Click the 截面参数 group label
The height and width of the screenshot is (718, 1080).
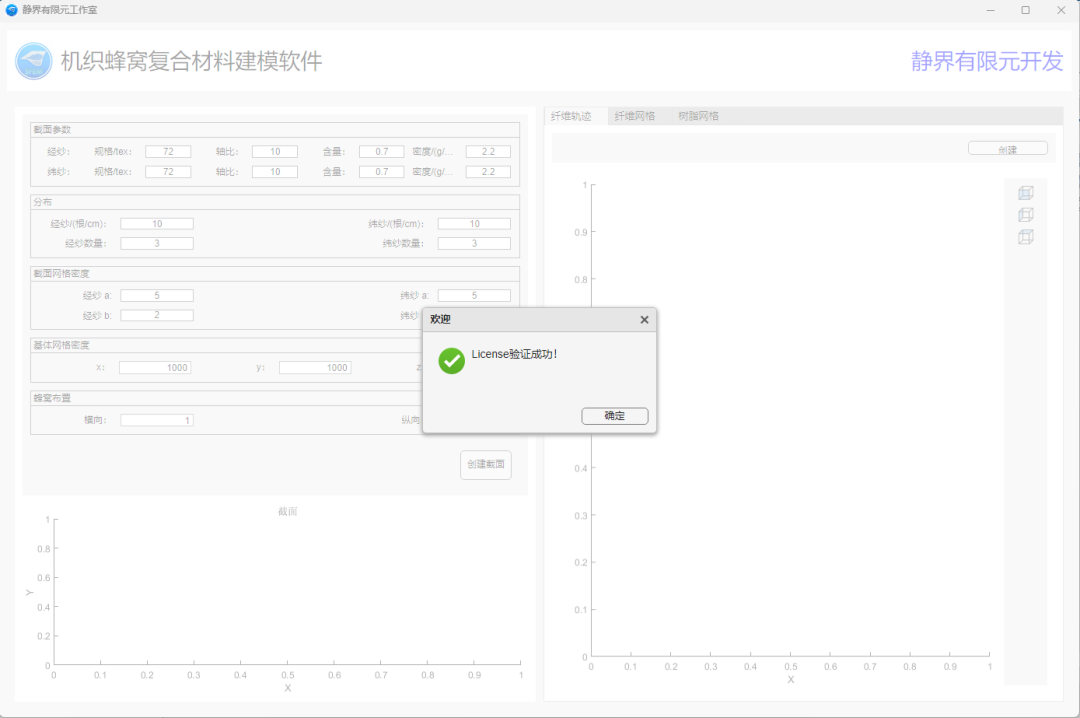click(52, 130)
